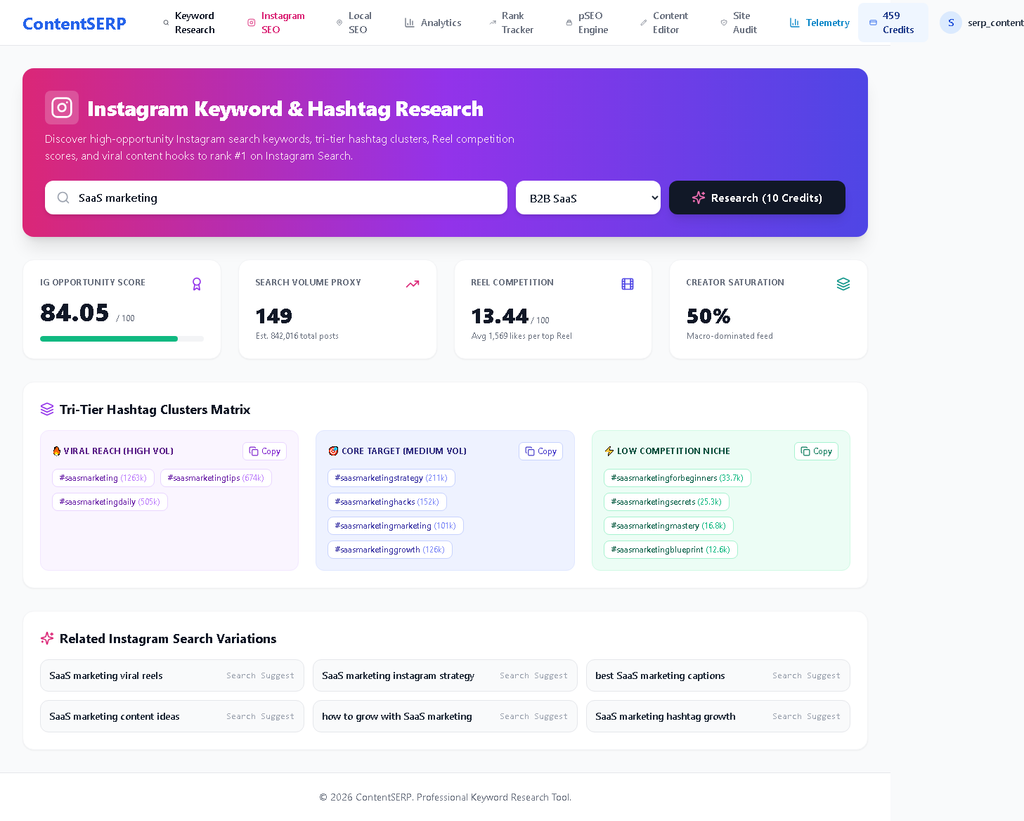Click the 13.44 reel competition value
Image resolution: width=1024 pixels, height=821 pixels.
coord(500,316)
